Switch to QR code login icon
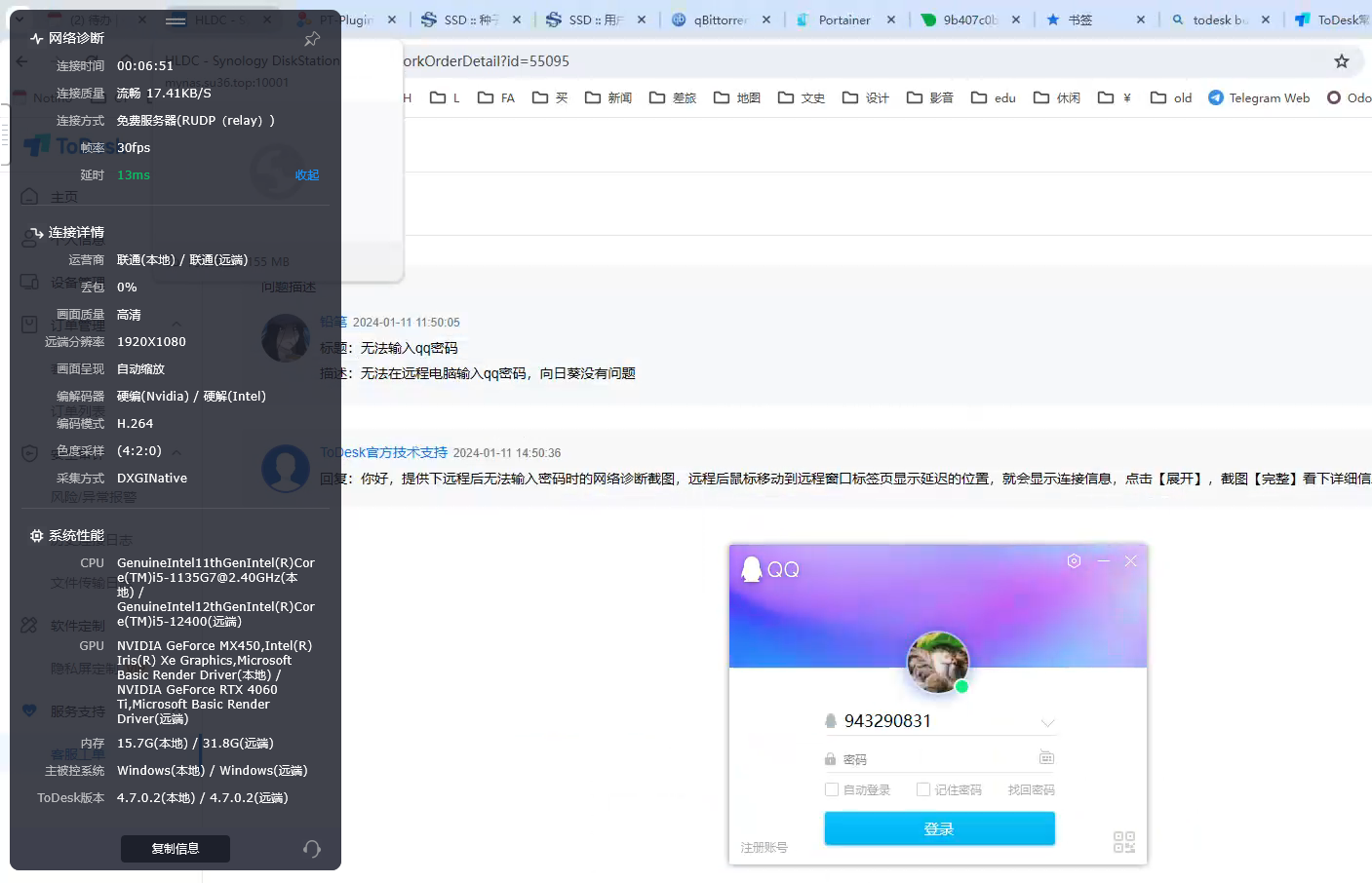 [1124, 842]
